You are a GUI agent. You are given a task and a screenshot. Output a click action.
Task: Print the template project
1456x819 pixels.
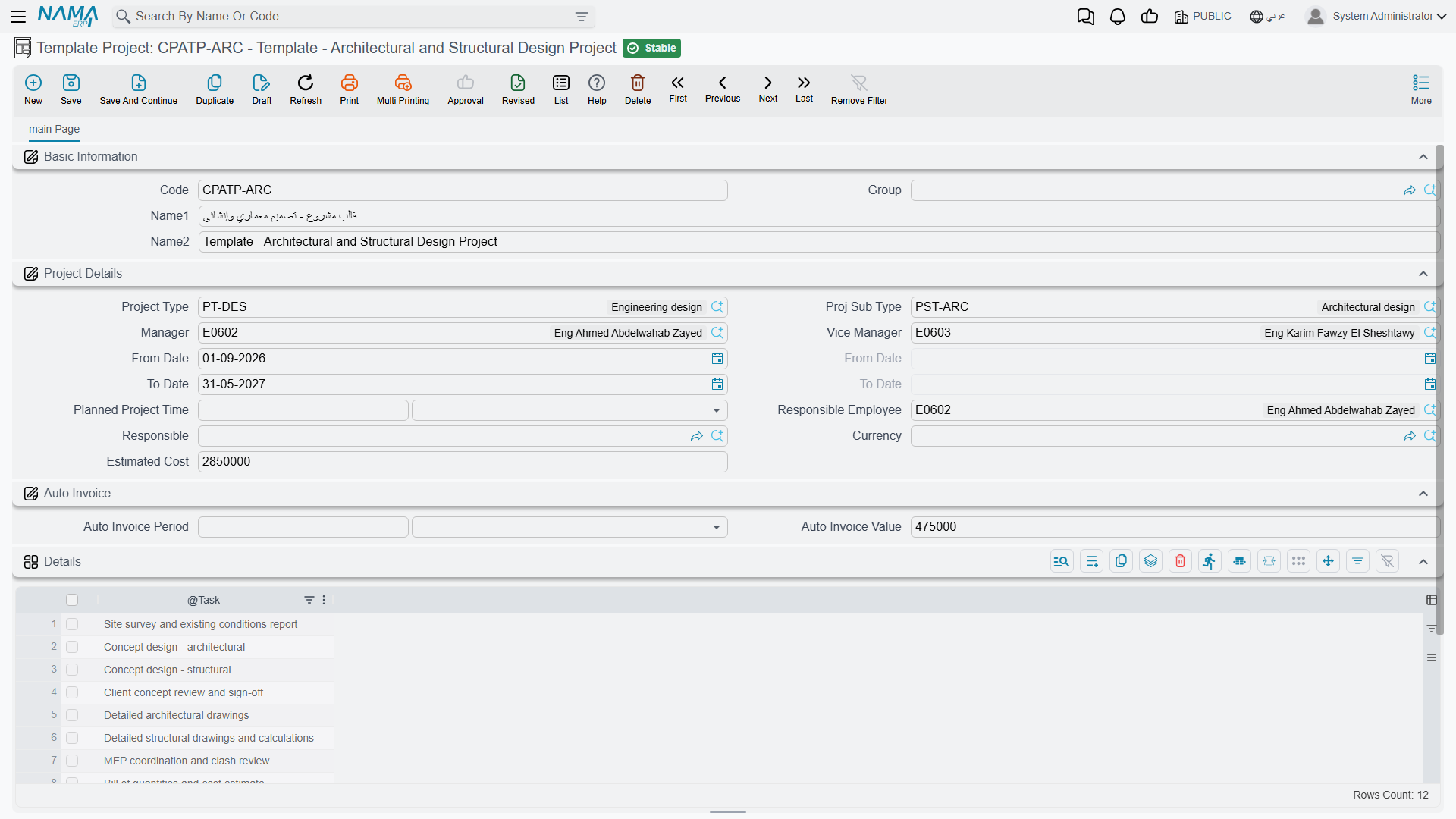[350, 89]
